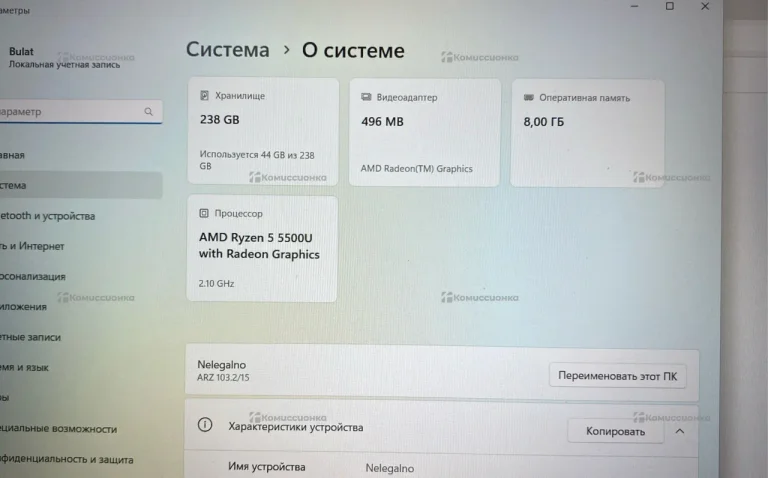This screenshot has height=478, width=768.
Task: Focus the settings search input field
Action: pyautogui.click(x=70, y=112)
